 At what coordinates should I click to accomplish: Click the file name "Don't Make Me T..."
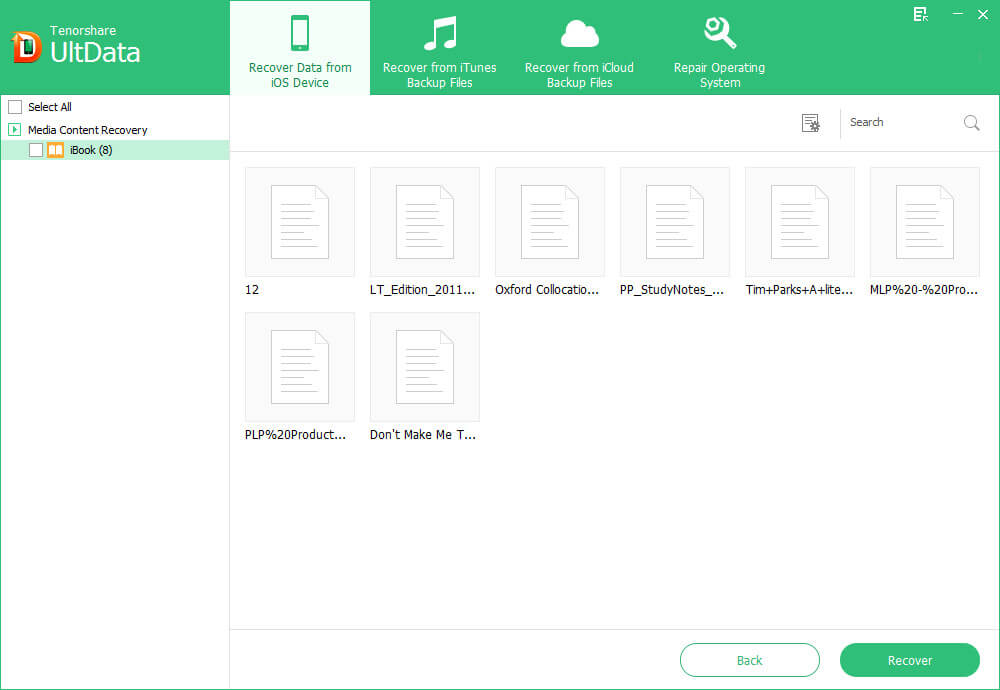pyautogui.click(x=423, y=434)
